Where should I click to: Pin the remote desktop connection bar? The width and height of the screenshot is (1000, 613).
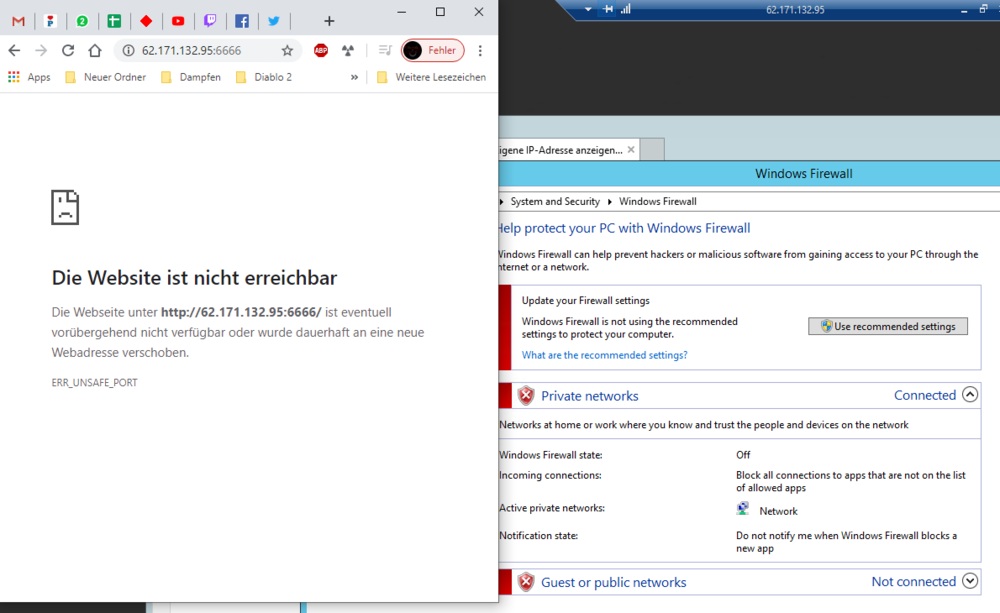[607, 9]
